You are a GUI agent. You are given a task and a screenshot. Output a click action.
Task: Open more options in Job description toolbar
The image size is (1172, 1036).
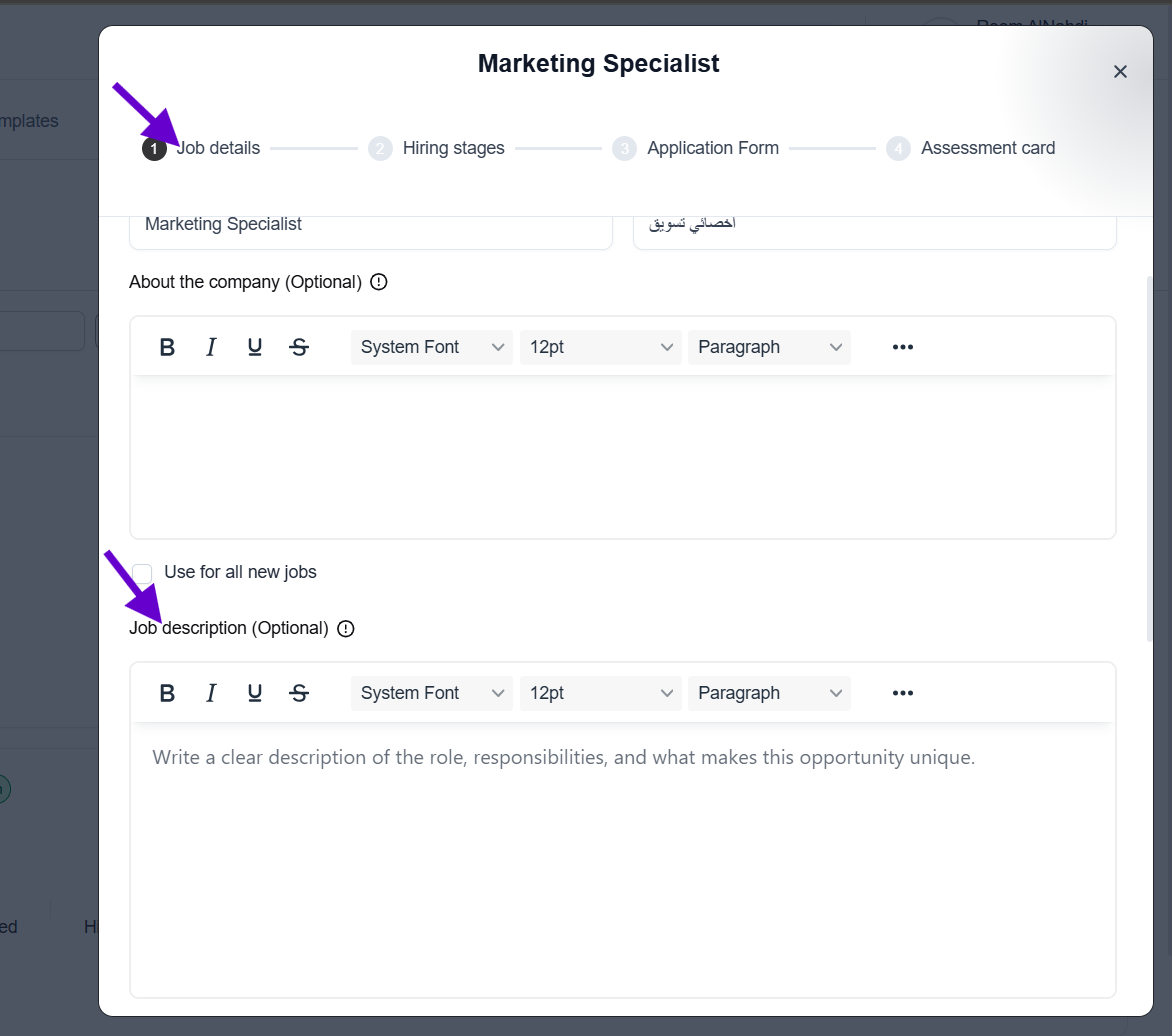[x=902, y=693]
